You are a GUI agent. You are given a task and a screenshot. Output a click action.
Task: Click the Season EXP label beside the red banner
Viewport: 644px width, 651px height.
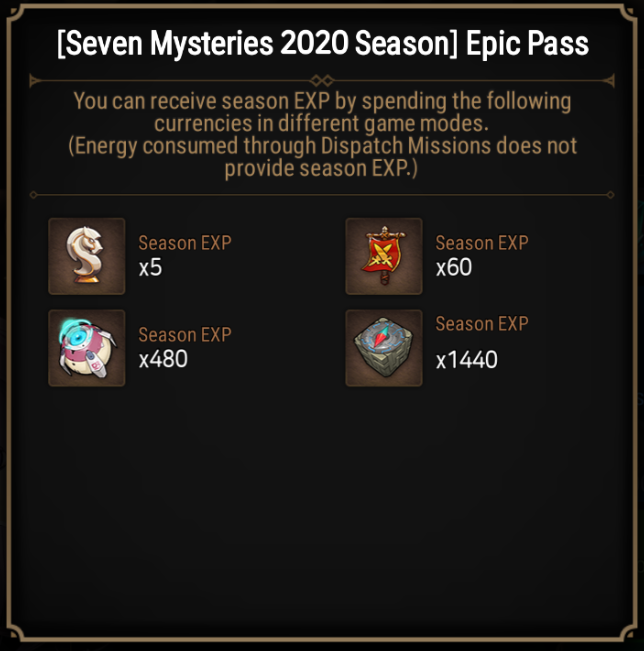click(482, 243)
